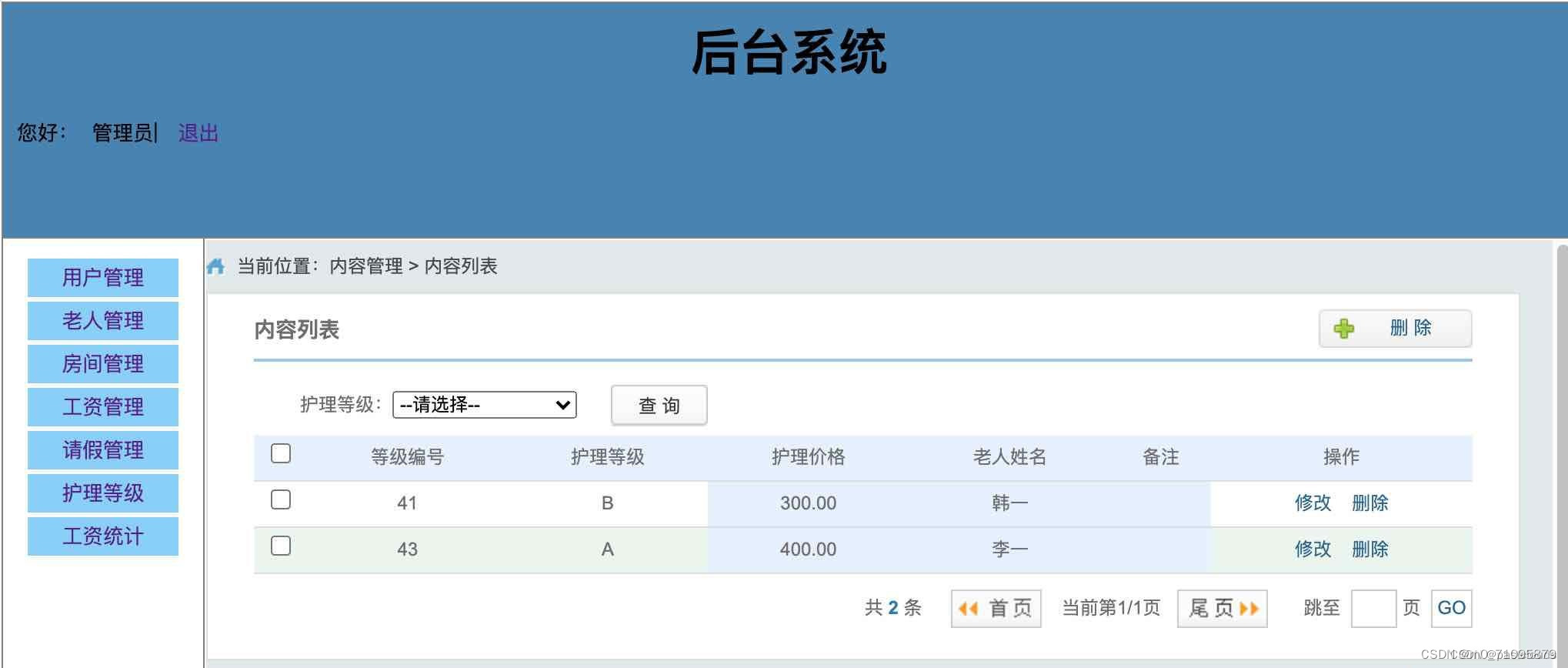
Task: Click 修改 for row 韩一
Action: click(1313, 503)
